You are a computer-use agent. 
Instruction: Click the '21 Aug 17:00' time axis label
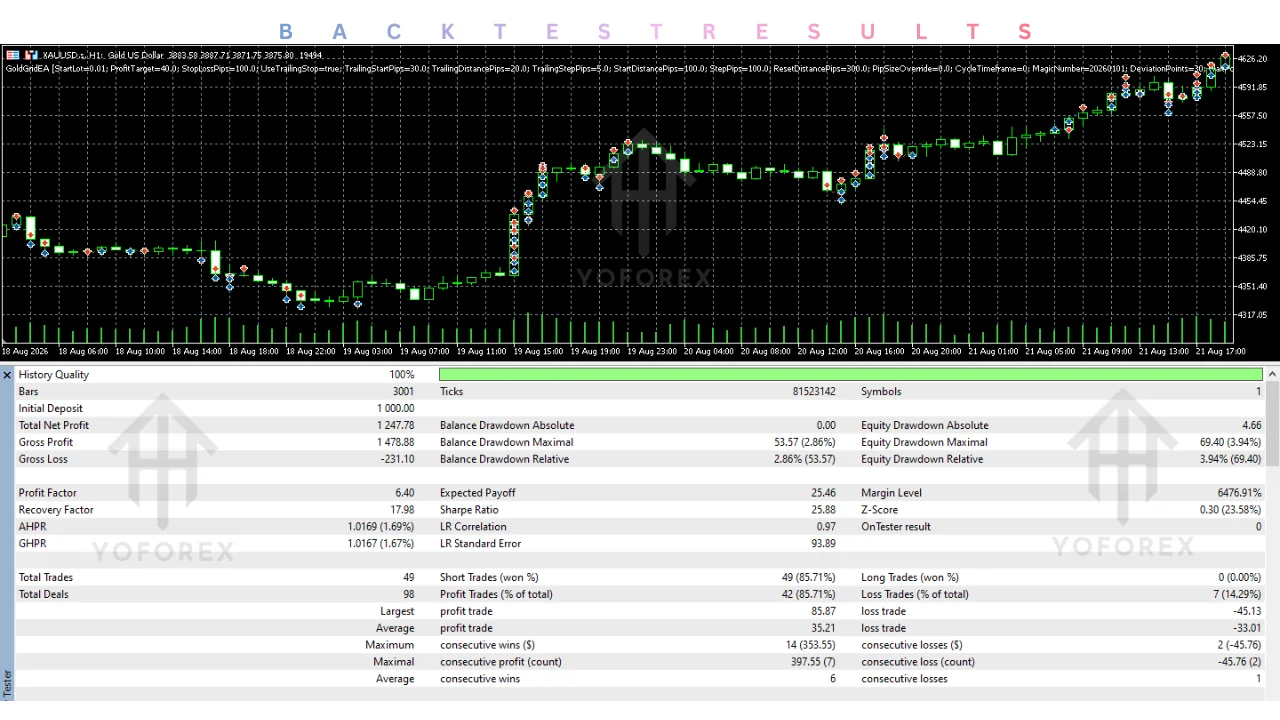[x=1221, y=351]
